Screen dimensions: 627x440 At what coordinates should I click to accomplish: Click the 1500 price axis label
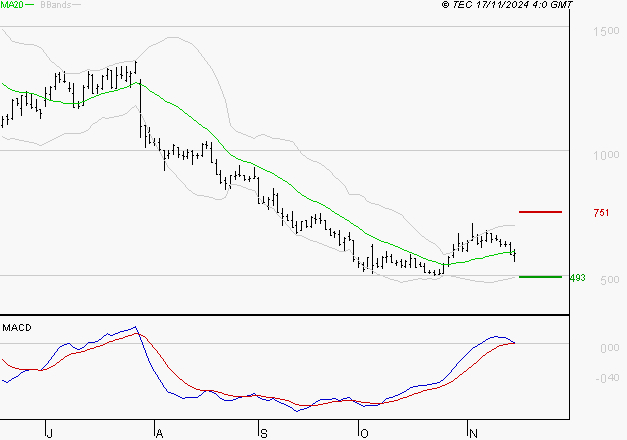click(606, 31)
